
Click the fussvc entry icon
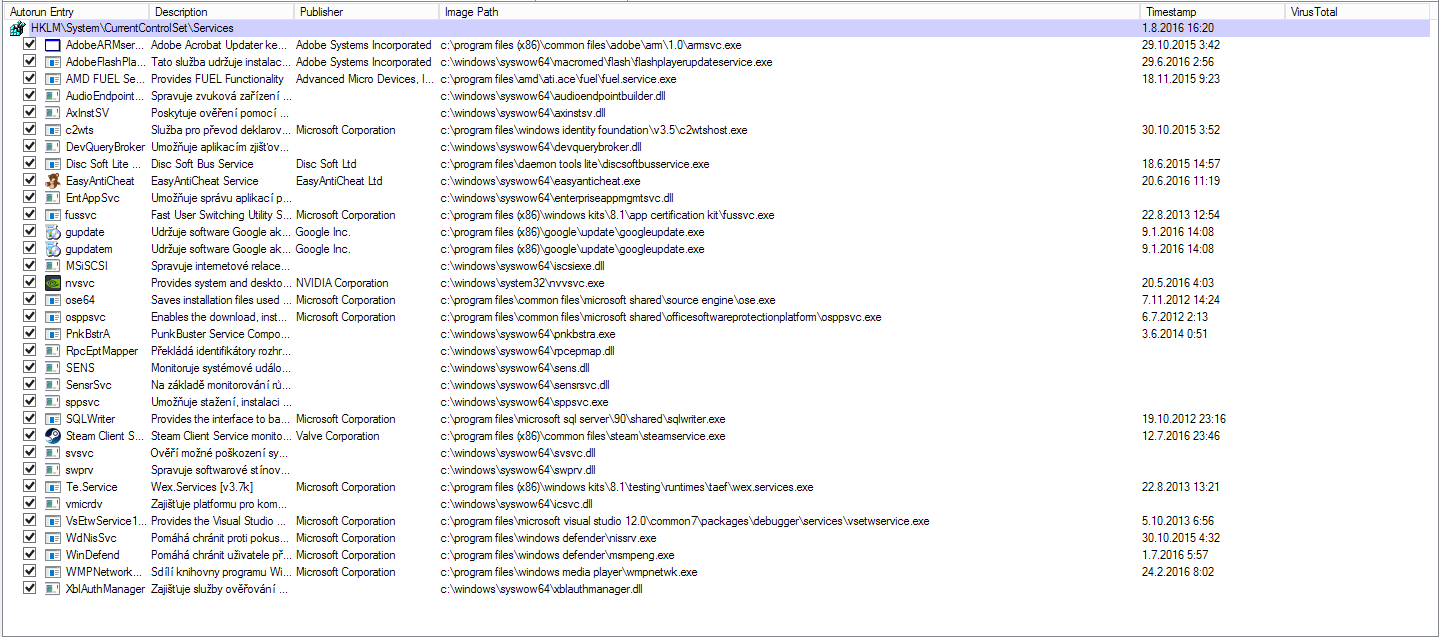(x=53, y=215)
